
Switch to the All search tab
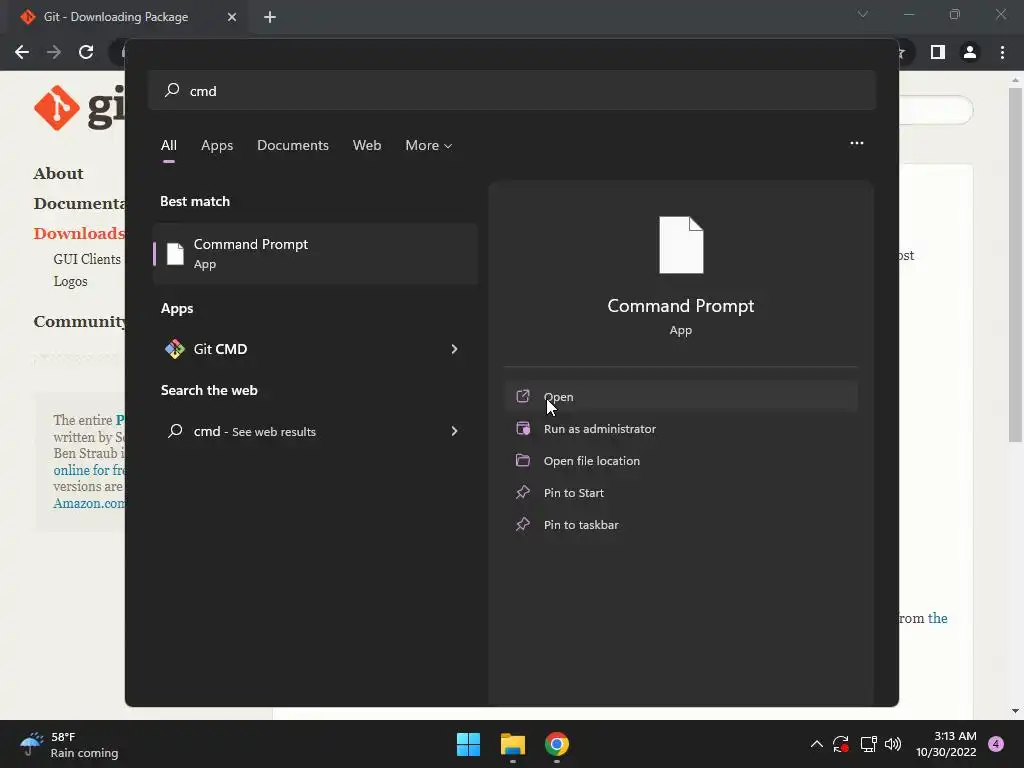[x=168, y=146]
